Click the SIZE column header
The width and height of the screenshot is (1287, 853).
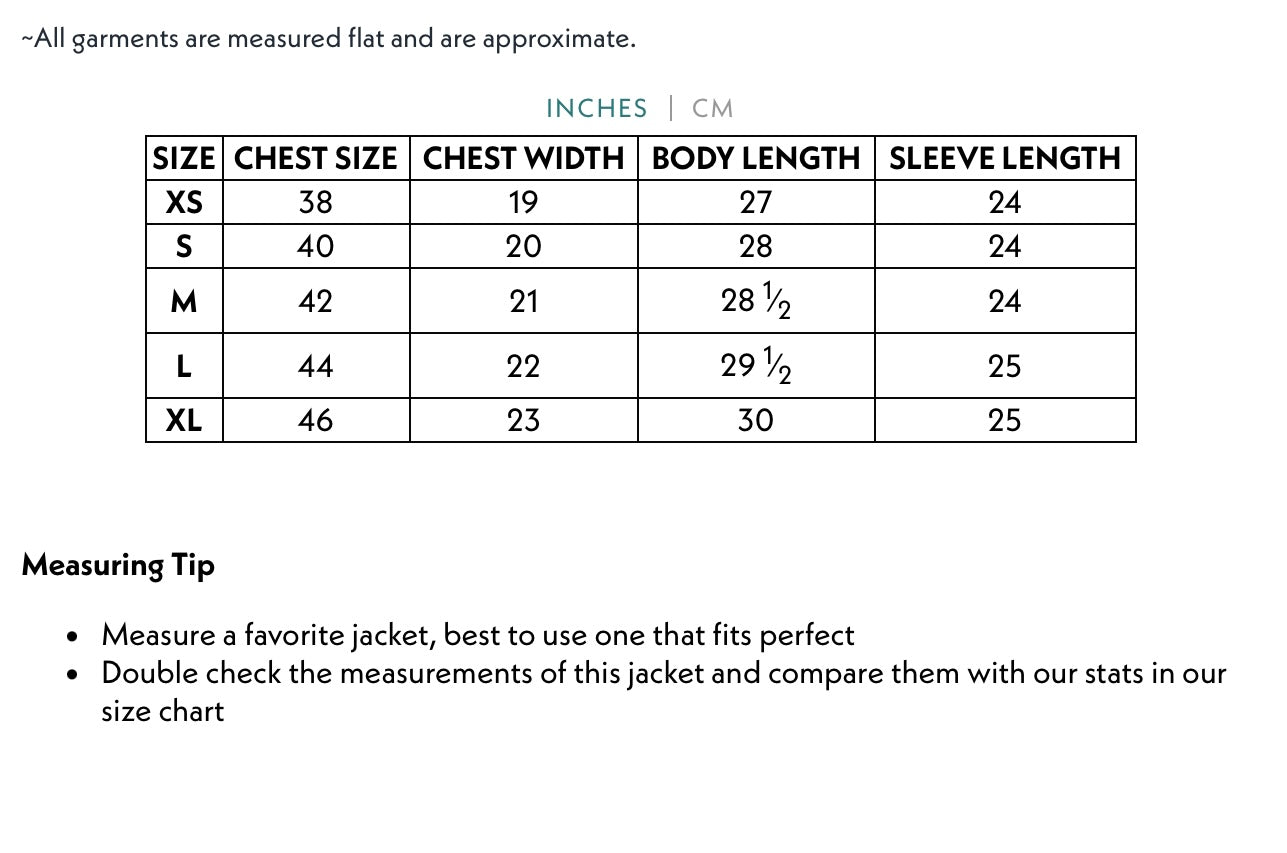pyautogui.click(x=184, y=158)
